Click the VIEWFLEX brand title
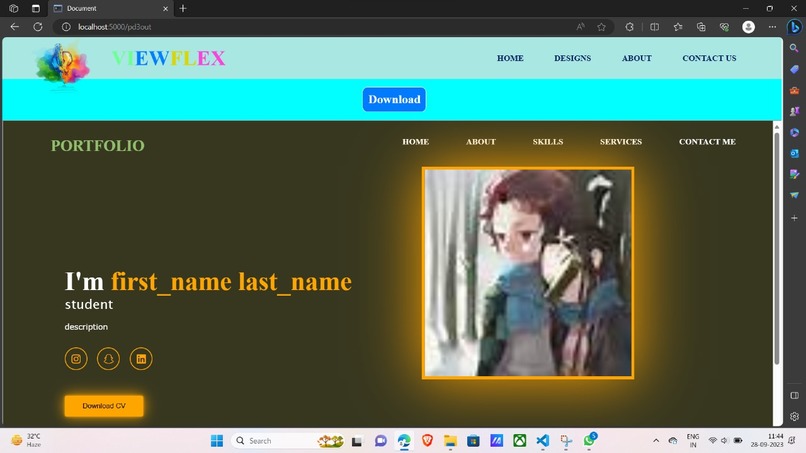 169,58
